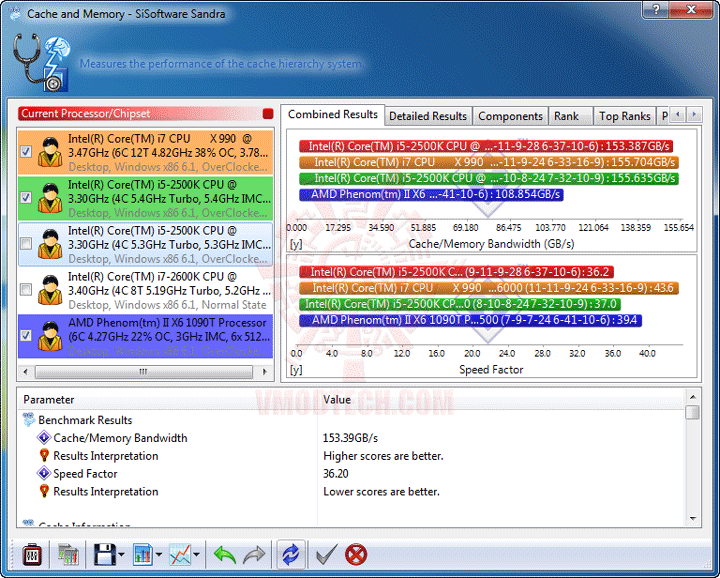Click the blue AMD Phenom speed factor 39.4 bar
The width and height of the screenshot is (720, 578).
click(x=471, y=320)
